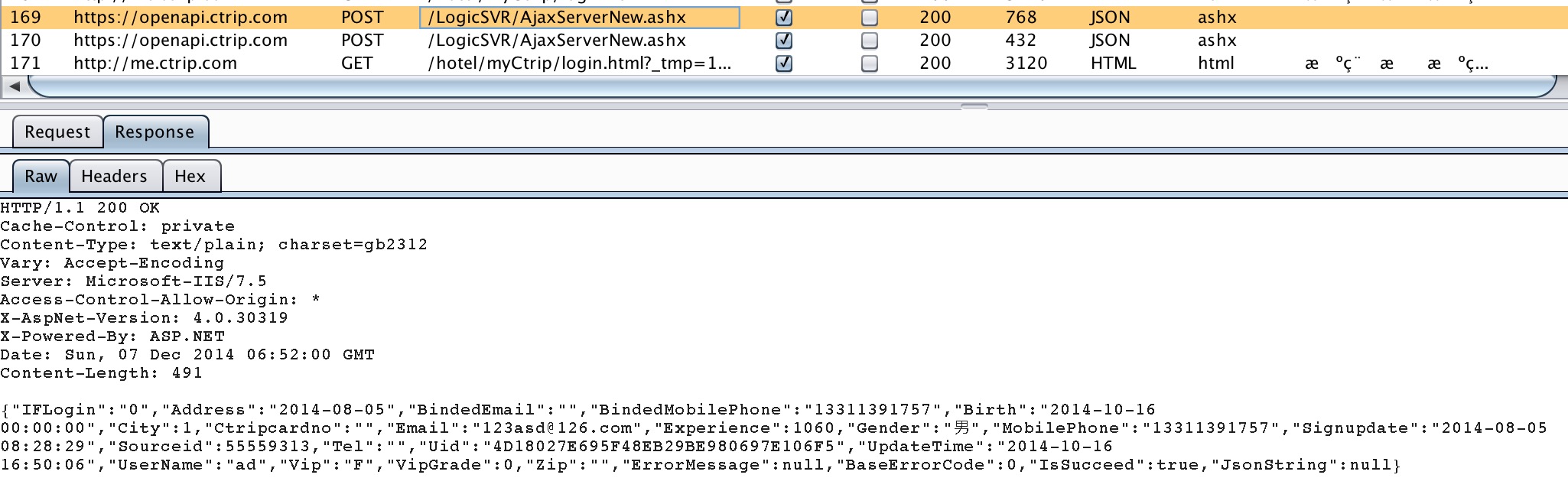Click the Cache-Control: private header
Viewport: 1568px width, 491px height.
pos(118,226)
